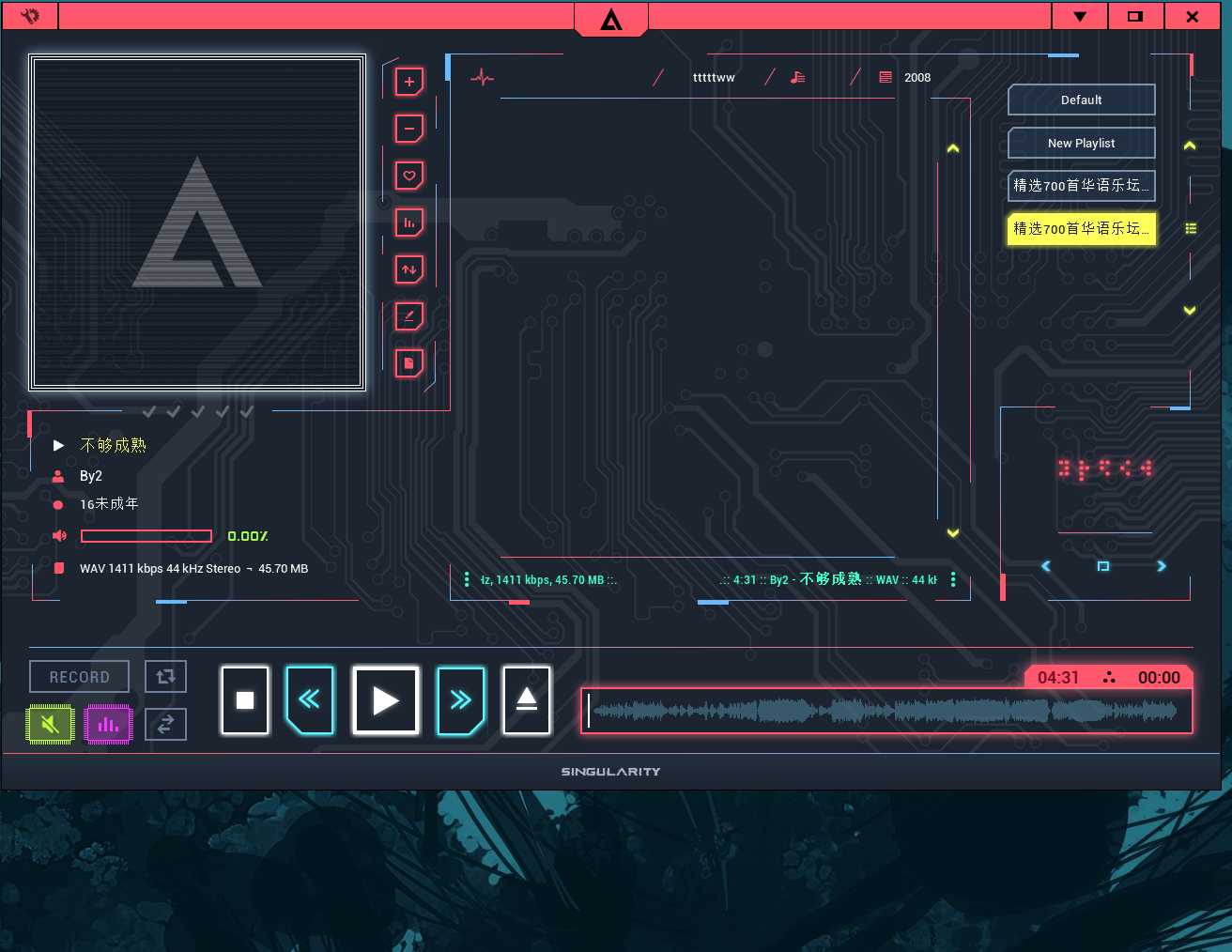The image size is (1232, 952).
Task: Click the large Play button
Action: (x=386, y=700)
